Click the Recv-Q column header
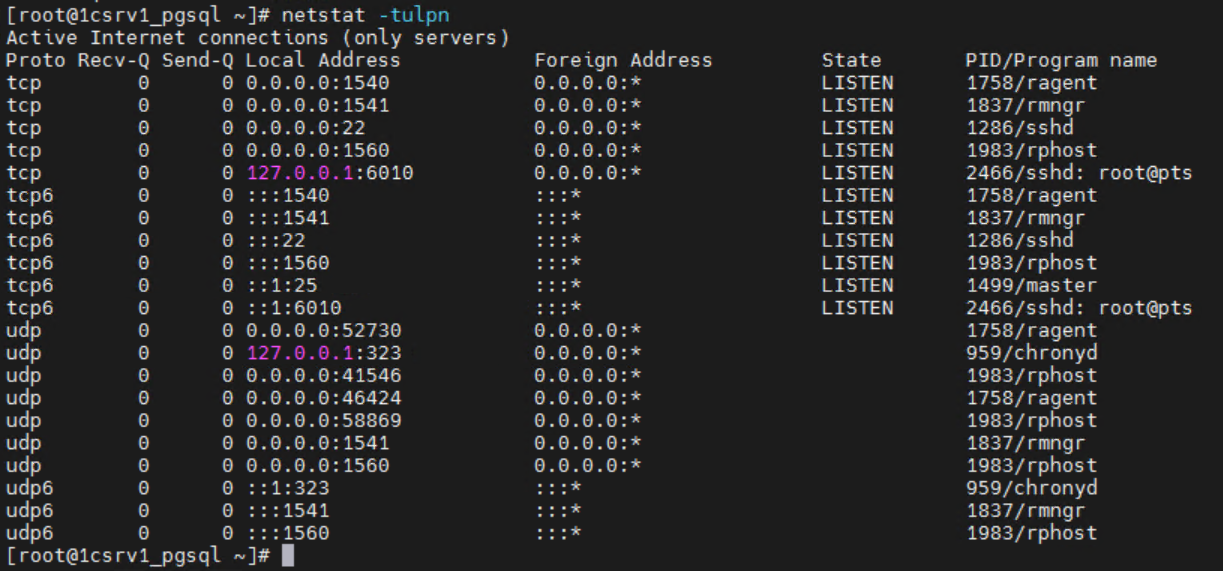This screenshot has width=1223, height=571. (x=110, y=61)
